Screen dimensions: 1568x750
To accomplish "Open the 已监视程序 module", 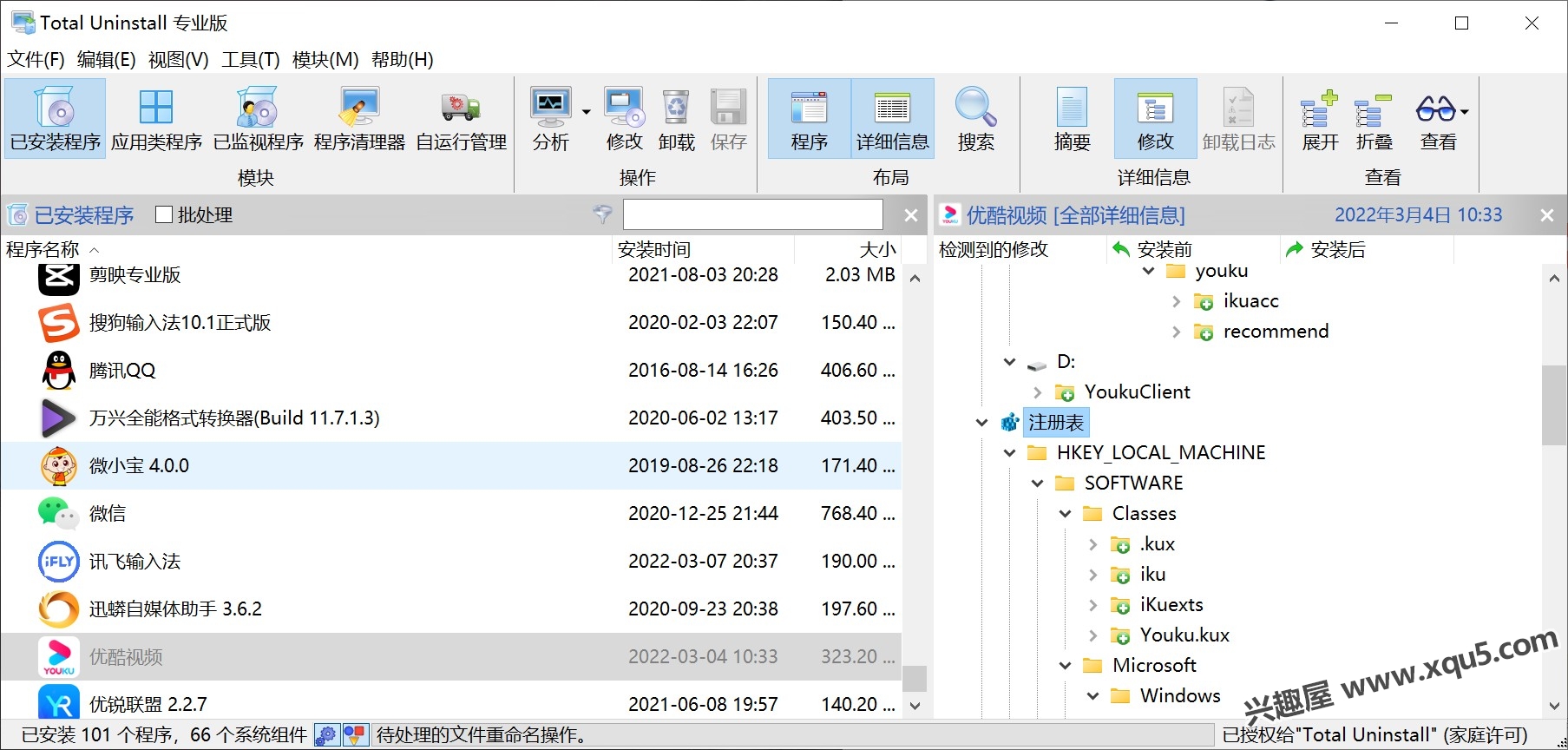I will coord(258,119).
